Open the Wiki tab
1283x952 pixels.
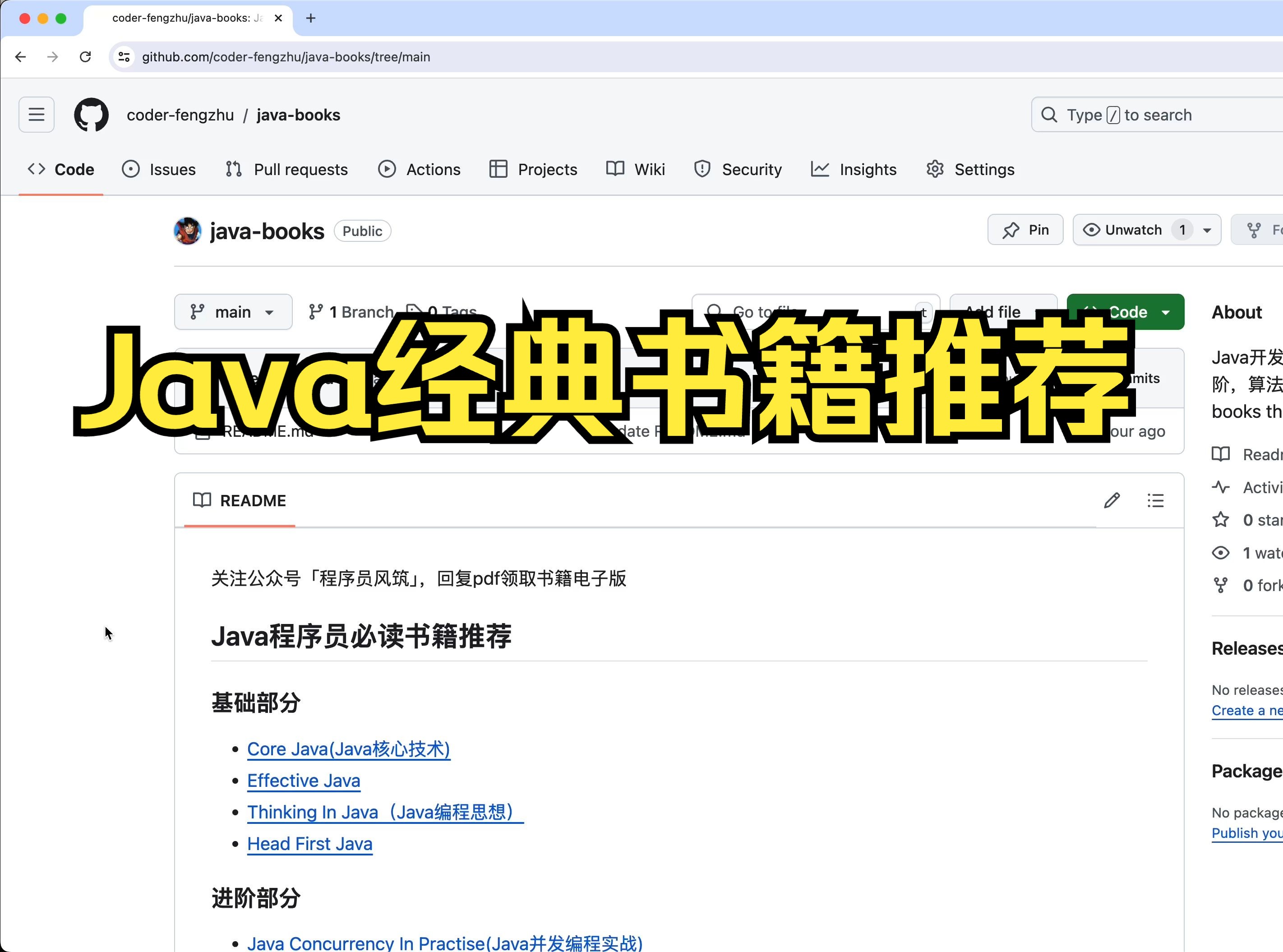(636, 170)
